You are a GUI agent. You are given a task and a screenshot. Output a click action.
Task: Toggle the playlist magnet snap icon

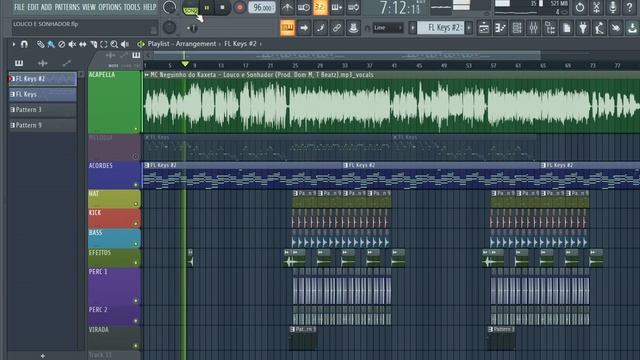click(x=24, y=44)
